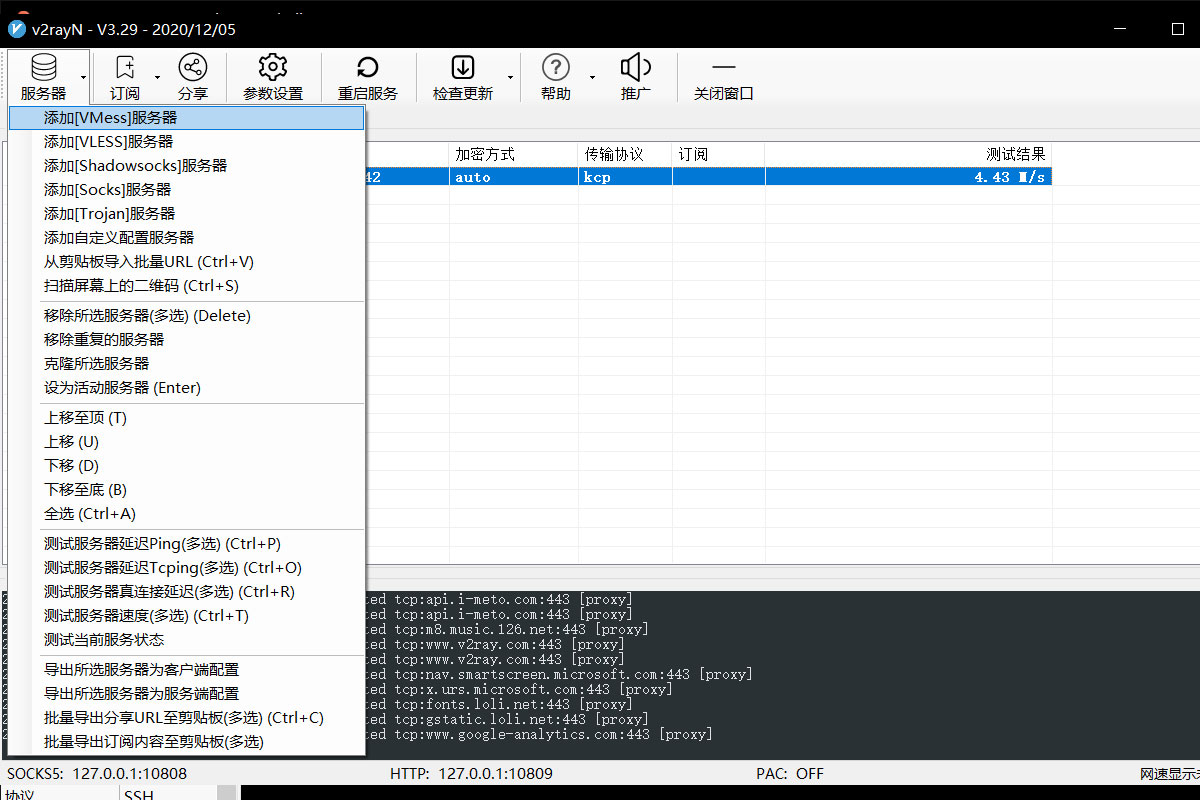Choose 克隆所选服务器 menu entry
The height and width of the screenshot is (800, 1200).
pyautogui.click(x=186, y=364)
